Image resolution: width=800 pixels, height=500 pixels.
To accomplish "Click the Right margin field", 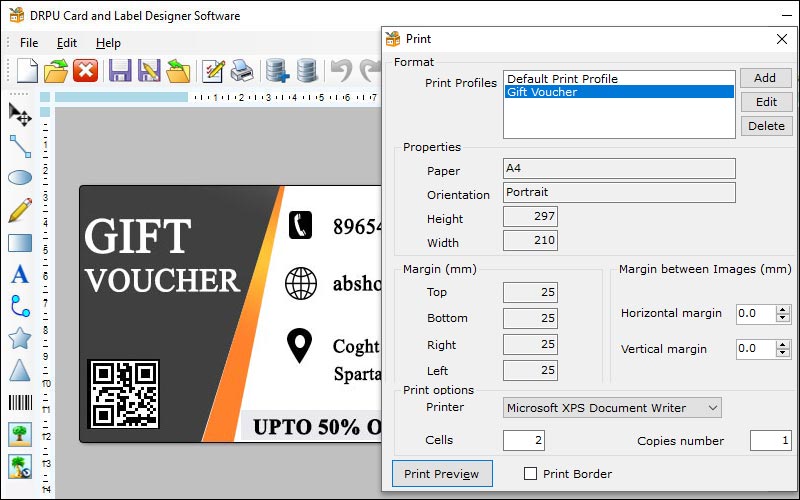I will coord(530,344).
